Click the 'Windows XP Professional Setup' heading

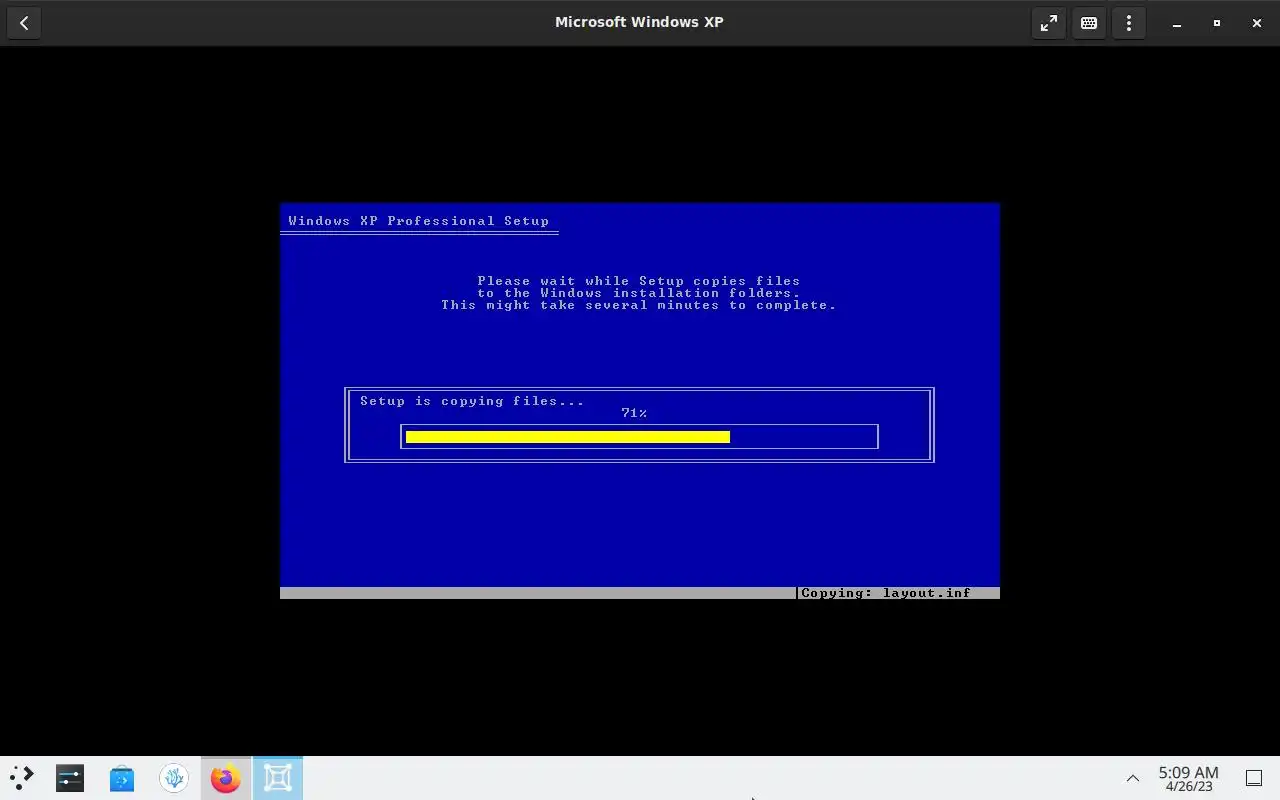click(x=419, y=221)
